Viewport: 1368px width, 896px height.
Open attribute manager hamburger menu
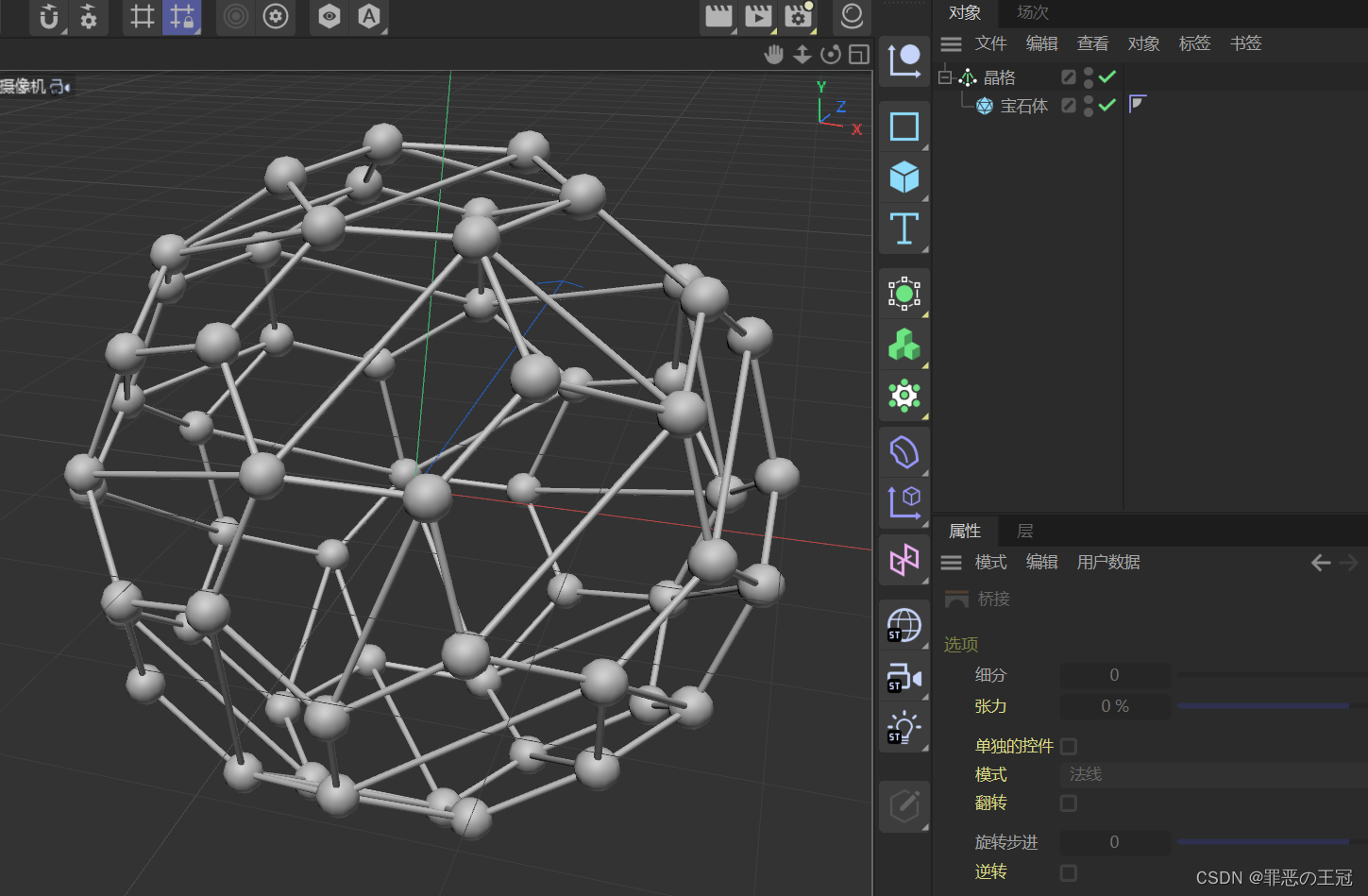(951, 563)
